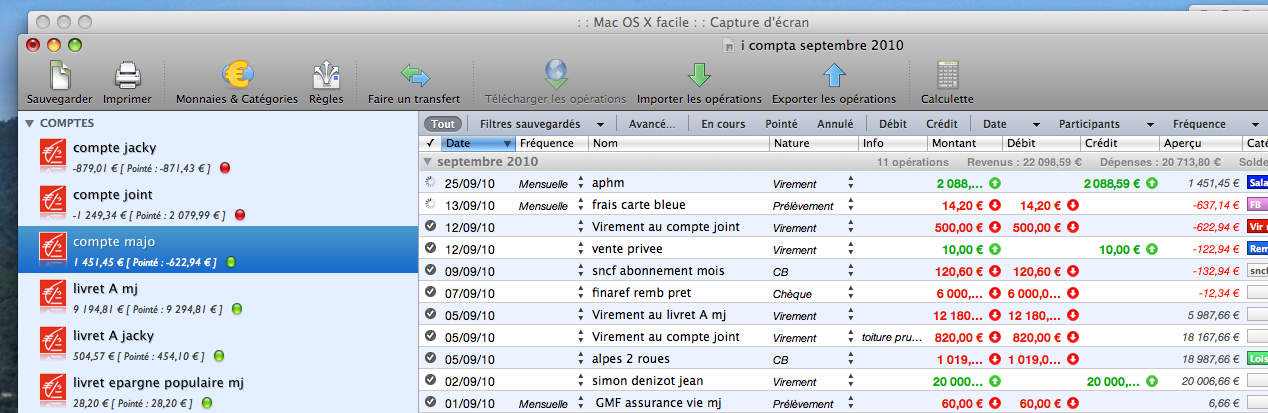Click the bank logo of compte joint
The height and width of the screenshot is (413, 1268).
pos(53,203)
